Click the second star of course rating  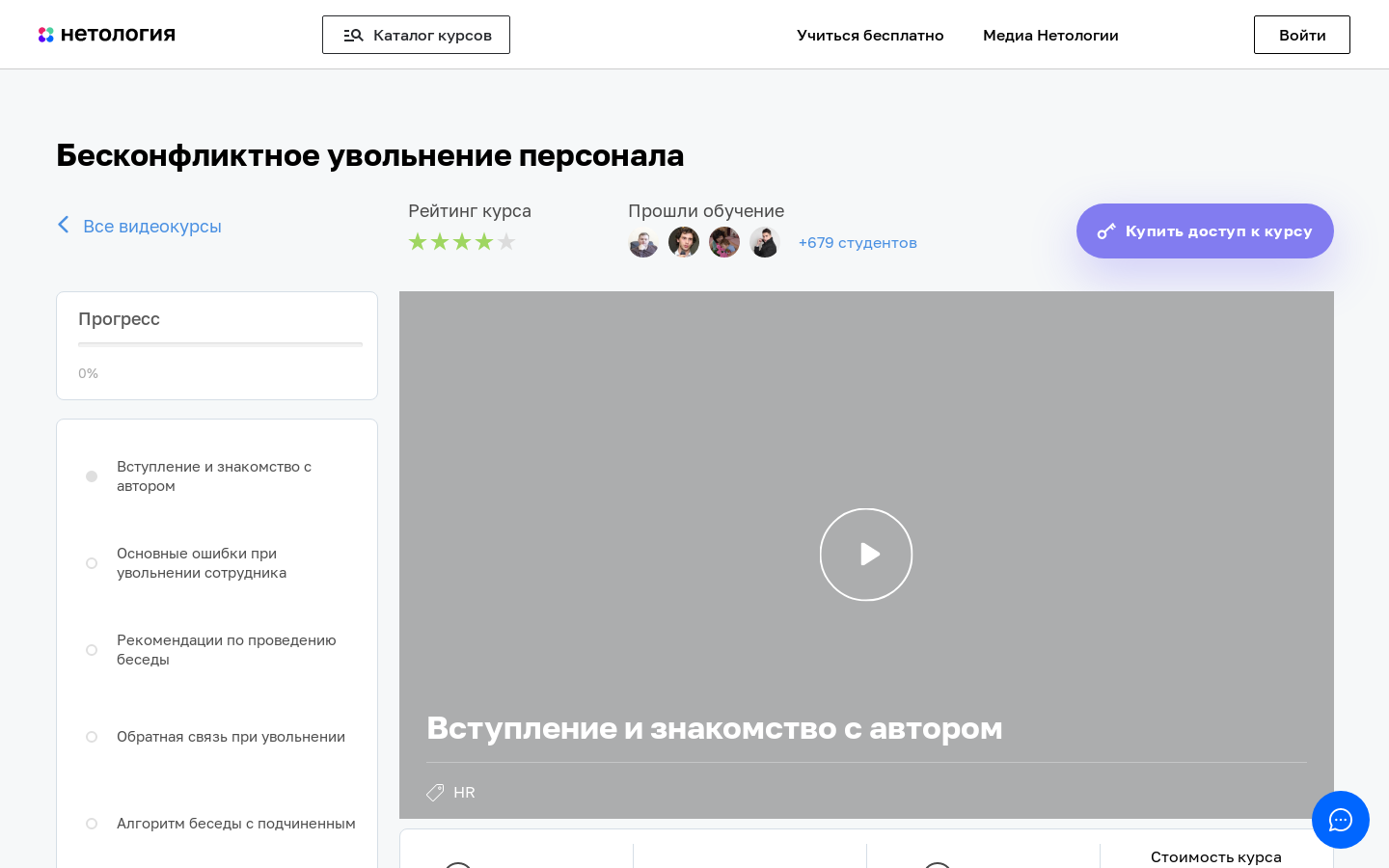440,242
